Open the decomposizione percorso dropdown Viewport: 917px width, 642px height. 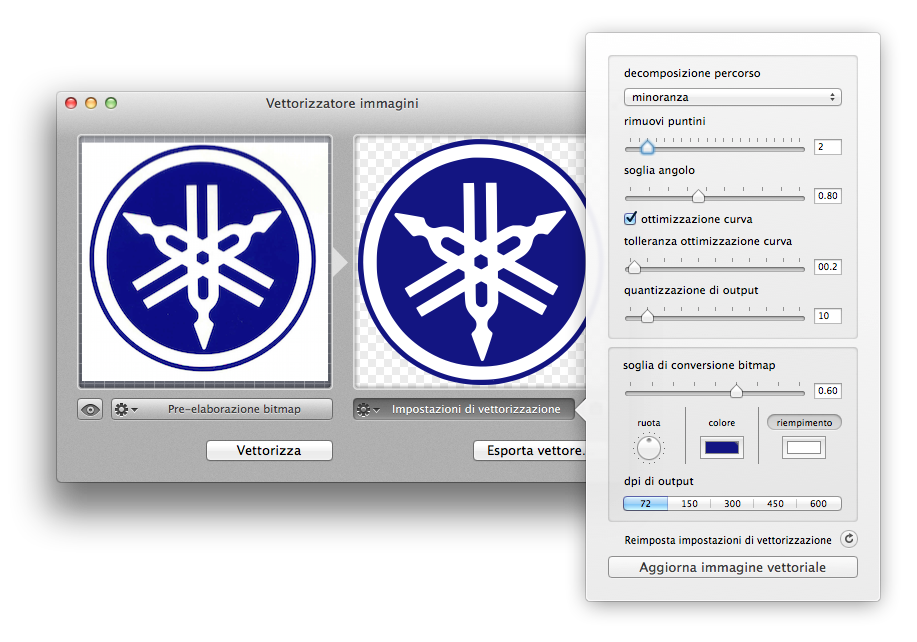(732, 97)
